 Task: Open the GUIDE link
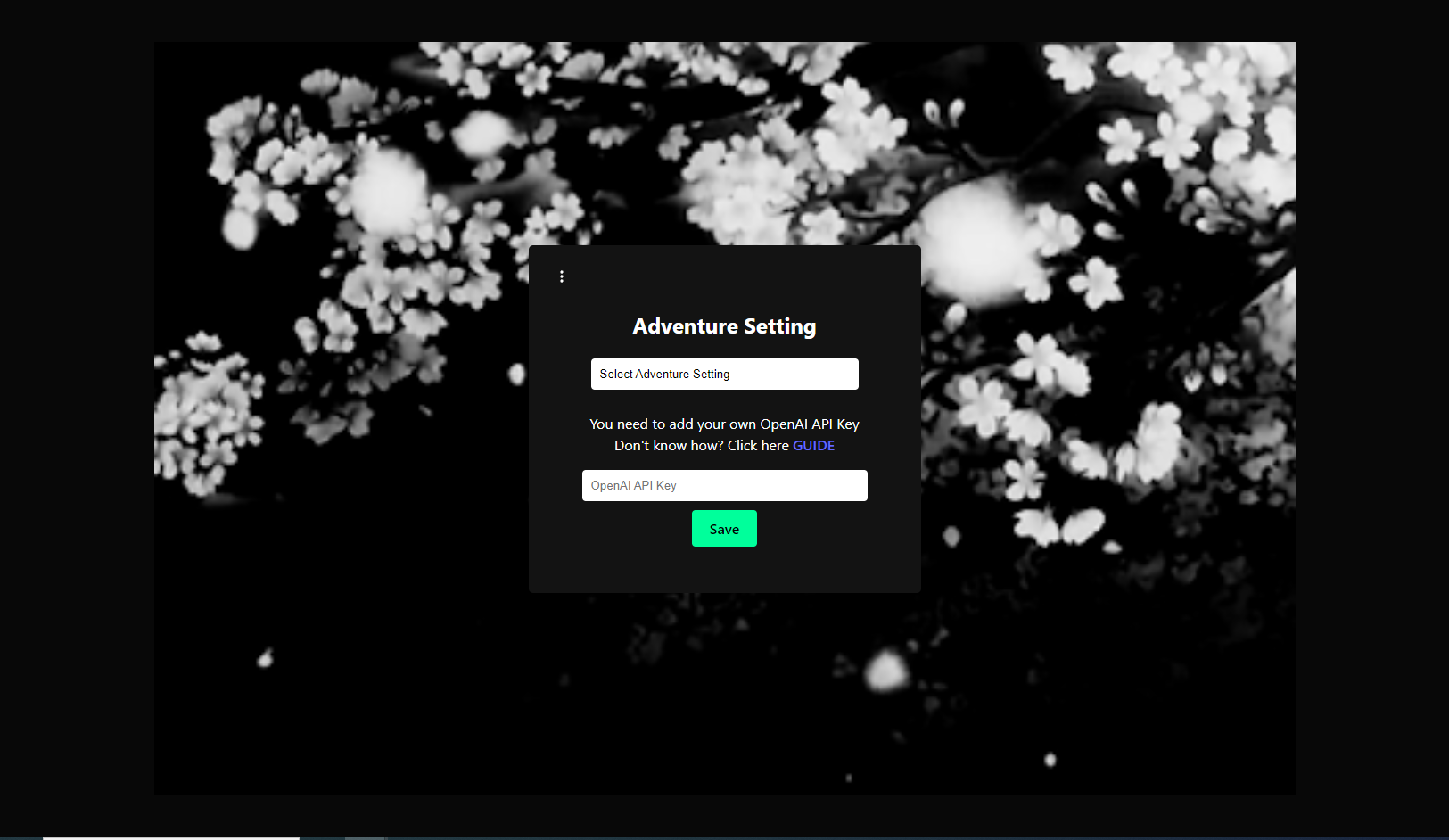click(813, 446)
